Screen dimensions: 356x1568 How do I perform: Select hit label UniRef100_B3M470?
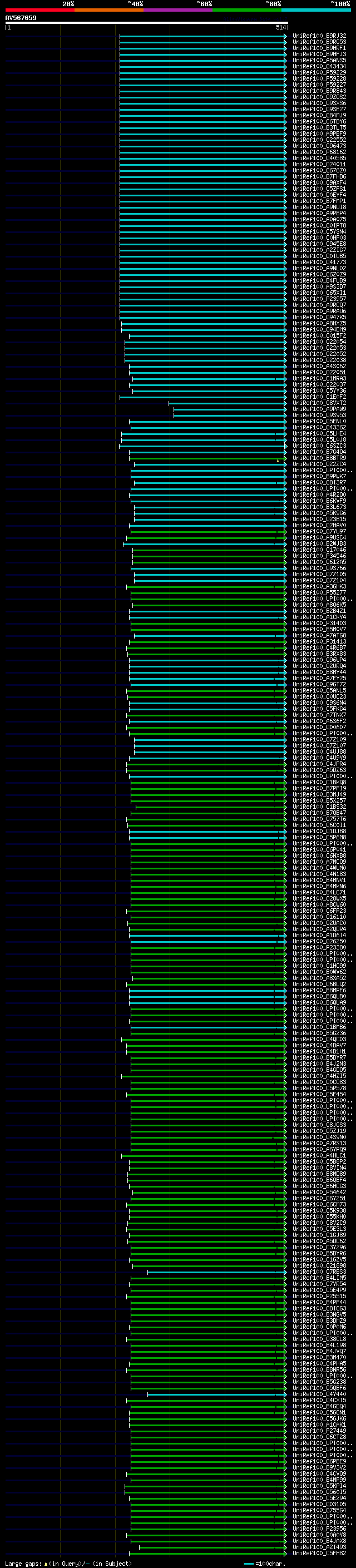click(319, 1357)
